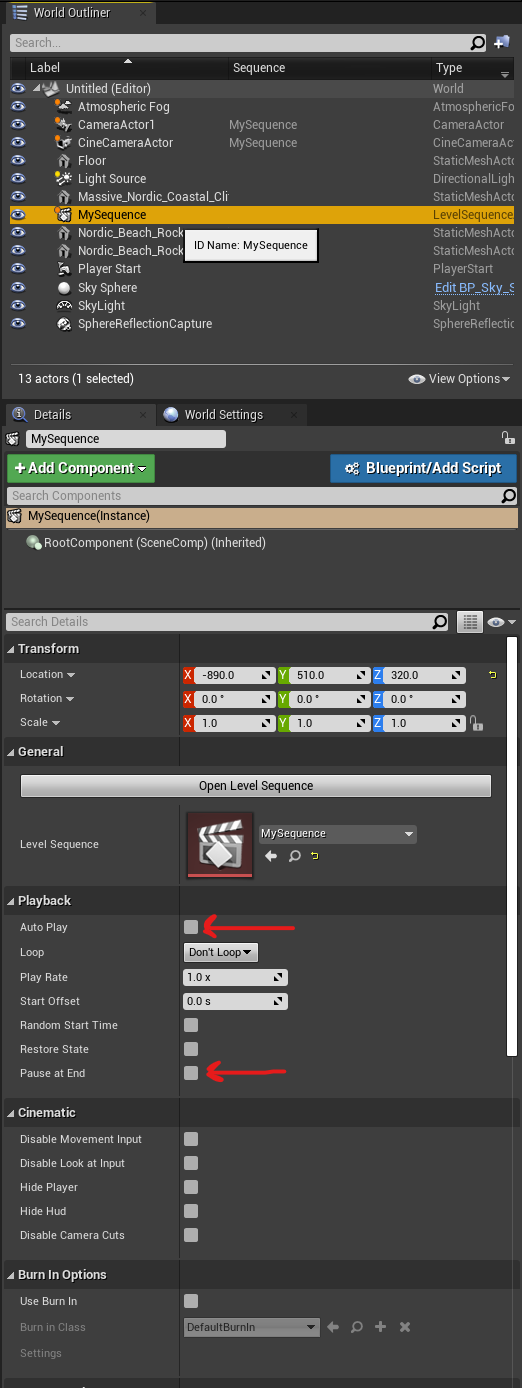Open the Don't Loop dropdown
Image resolution: width=522 pixels, height=1388 pixels.
click(221, 952)
